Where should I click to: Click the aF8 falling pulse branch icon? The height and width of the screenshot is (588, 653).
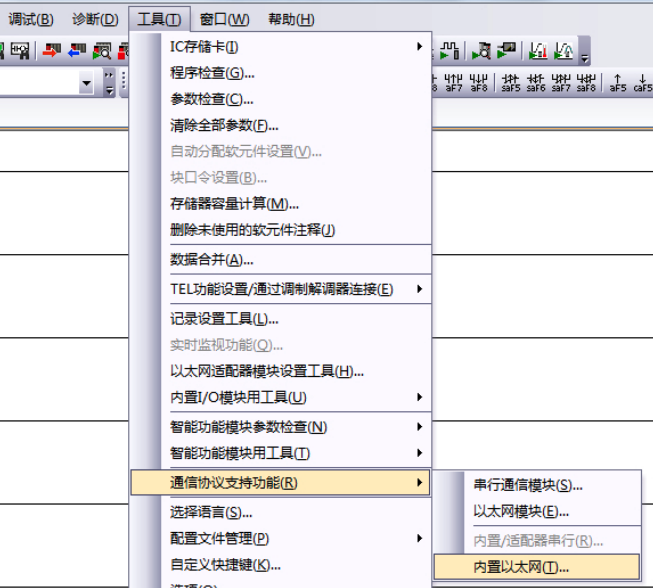(479, 82)
